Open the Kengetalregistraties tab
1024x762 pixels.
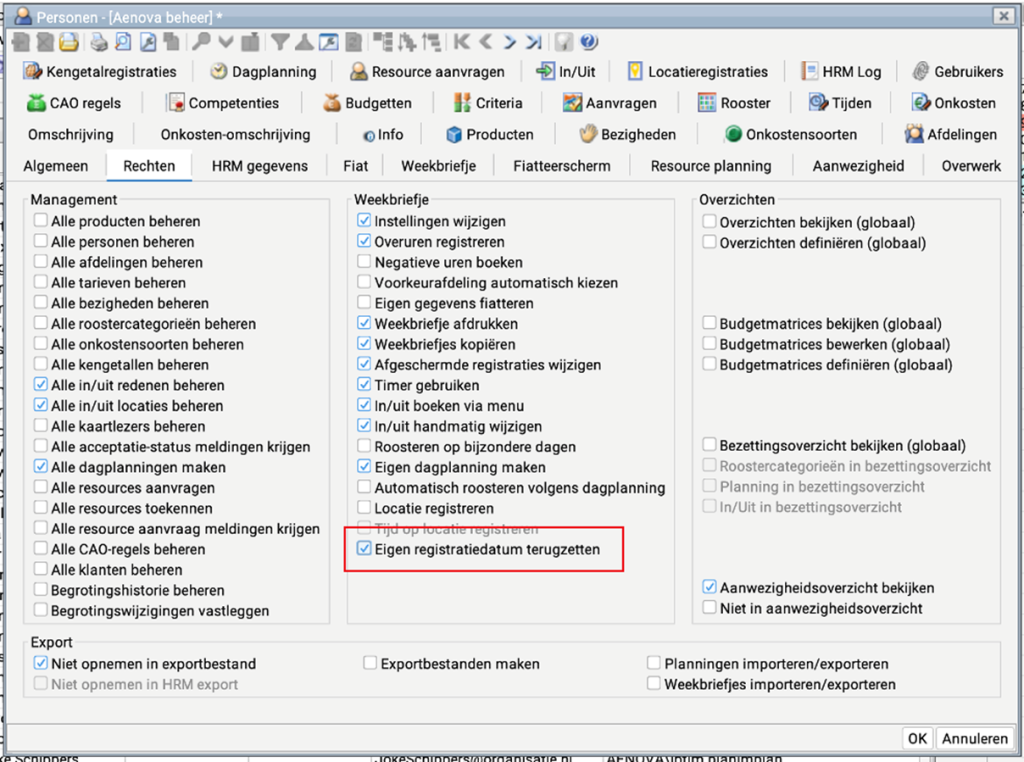point(100,72)
